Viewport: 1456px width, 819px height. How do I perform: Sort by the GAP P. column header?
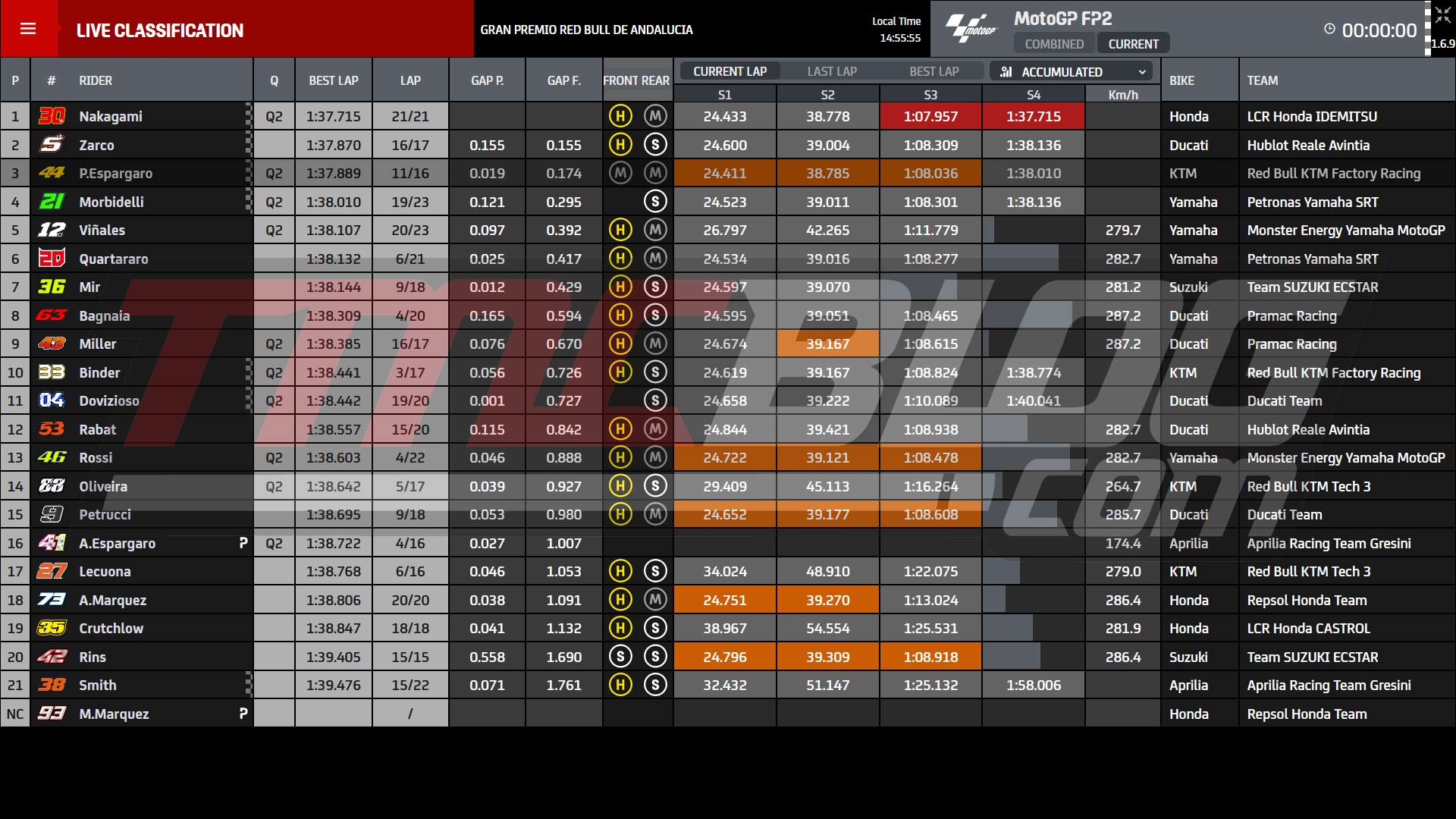(487, 80)
